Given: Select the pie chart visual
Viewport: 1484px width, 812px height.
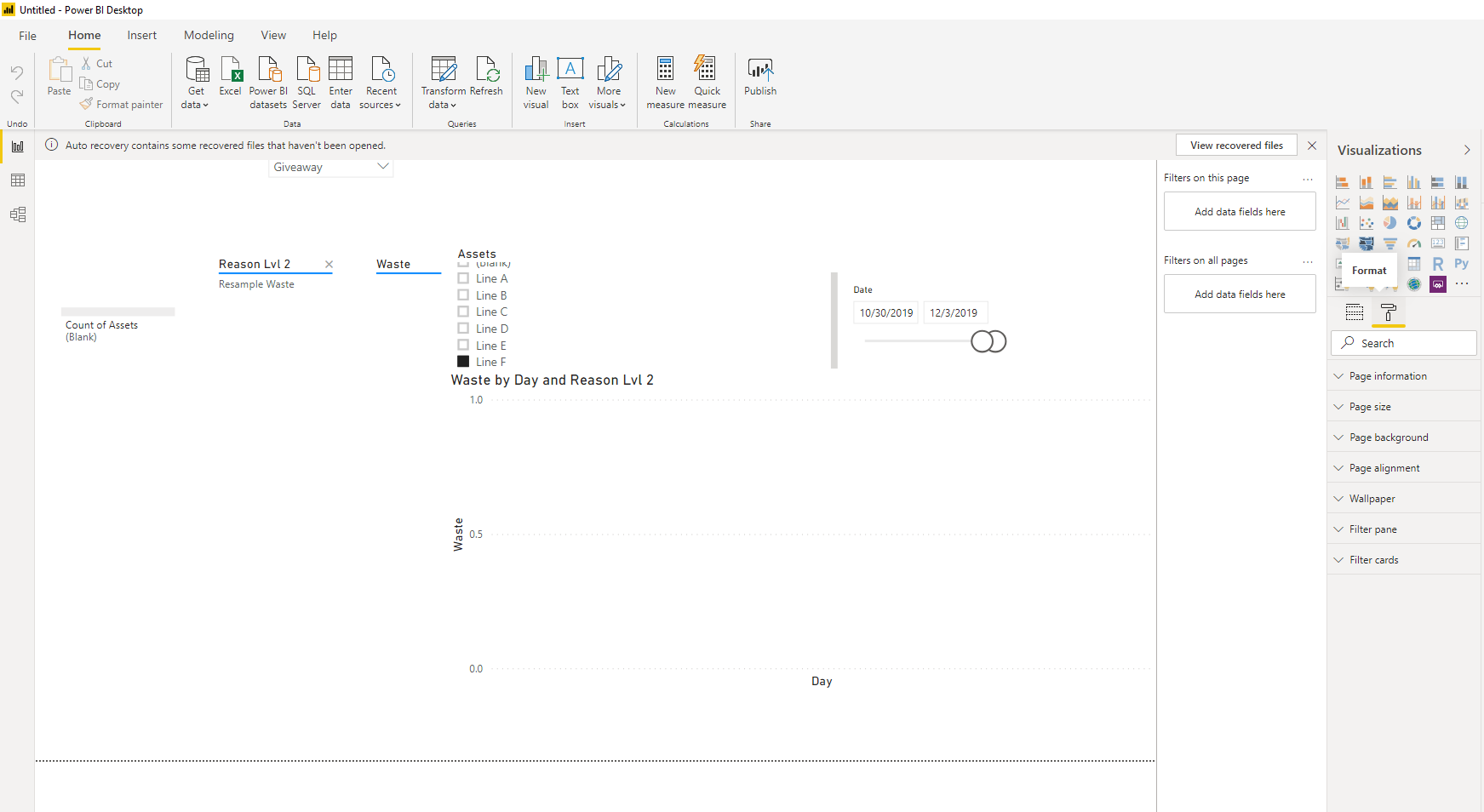Looking at the screenshot, I should (x=1390, y=223).
